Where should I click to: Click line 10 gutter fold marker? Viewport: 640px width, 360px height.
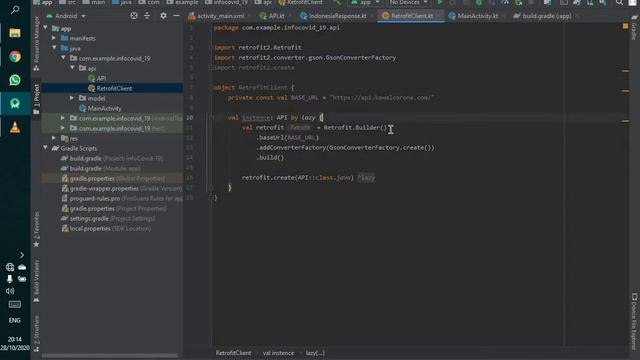tap(211, 118)
